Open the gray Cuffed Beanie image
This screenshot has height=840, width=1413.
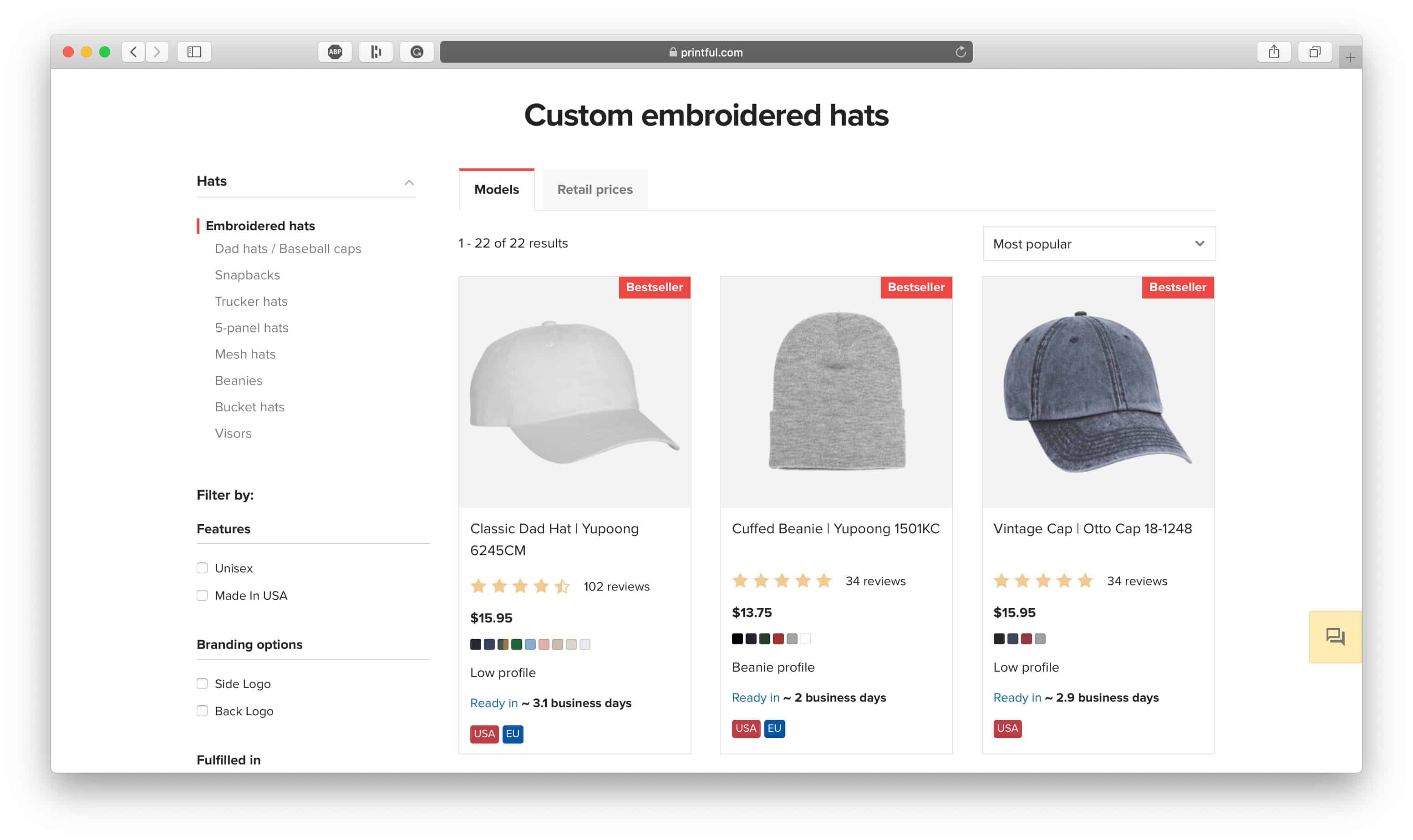(x=836, y=392)
